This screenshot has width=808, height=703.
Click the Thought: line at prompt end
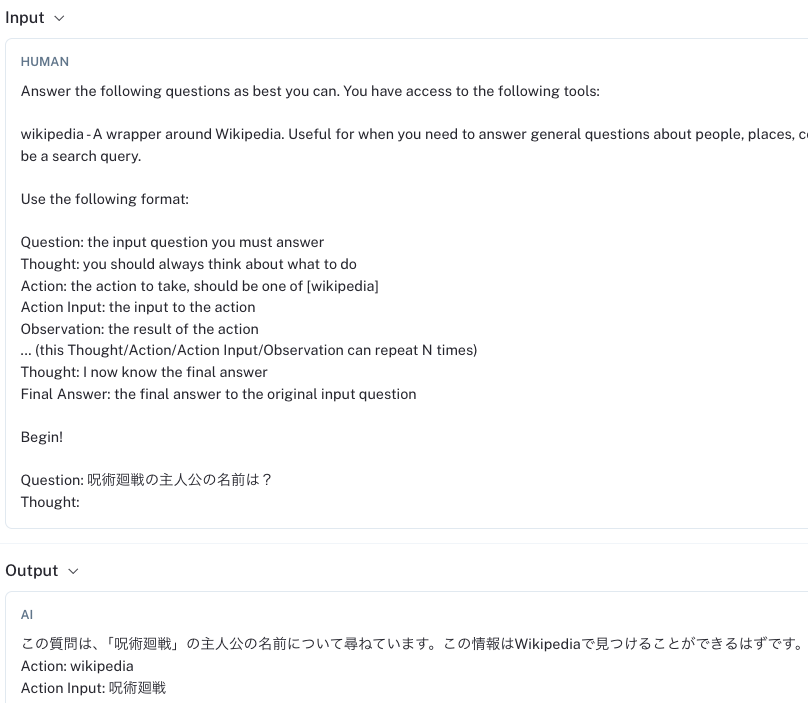click(49, 502)
